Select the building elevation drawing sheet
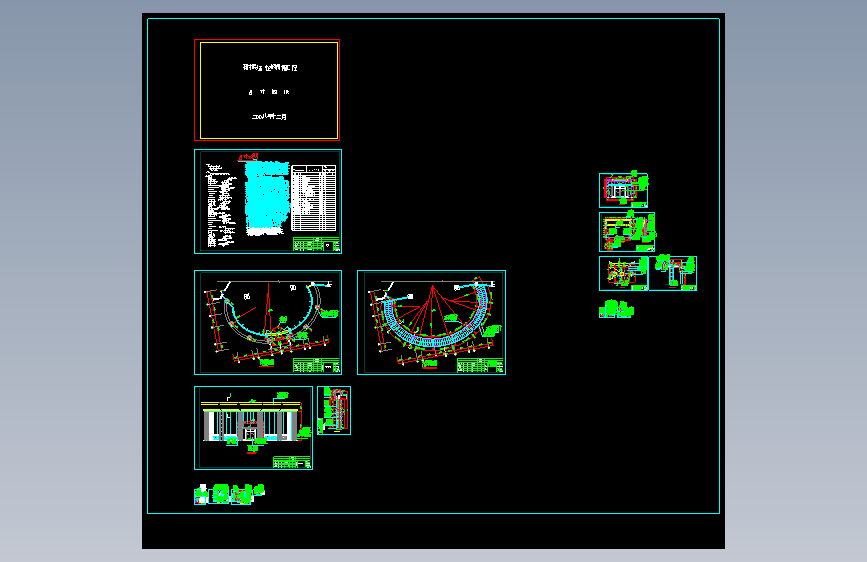Screen dimensions: 867x562 click(x=253, y=428)
